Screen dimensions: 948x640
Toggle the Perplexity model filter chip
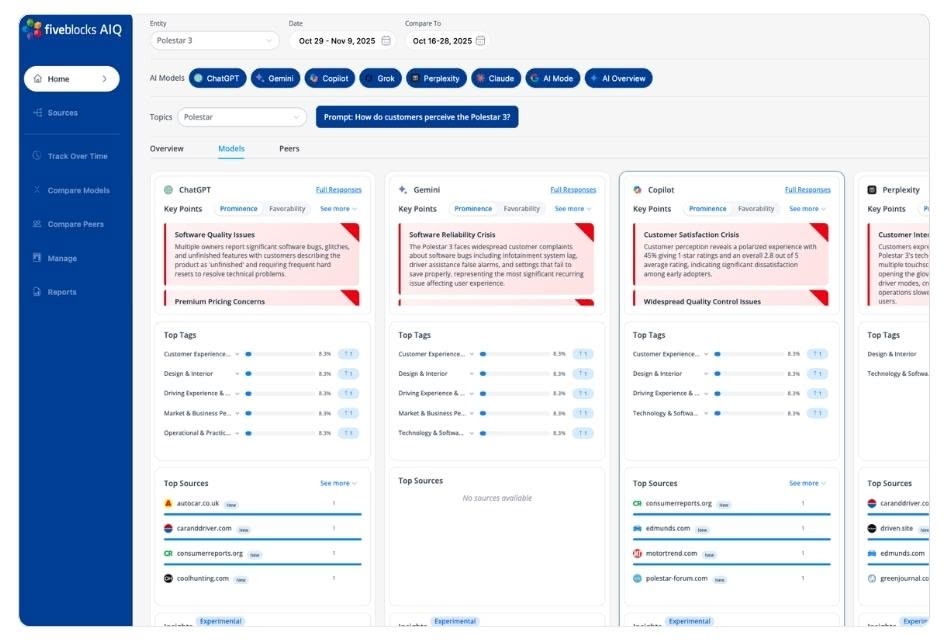437,78
